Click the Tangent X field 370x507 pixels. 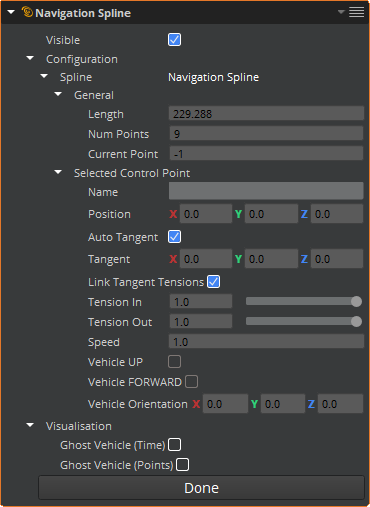pyautogui.click(x=206, y=259)
